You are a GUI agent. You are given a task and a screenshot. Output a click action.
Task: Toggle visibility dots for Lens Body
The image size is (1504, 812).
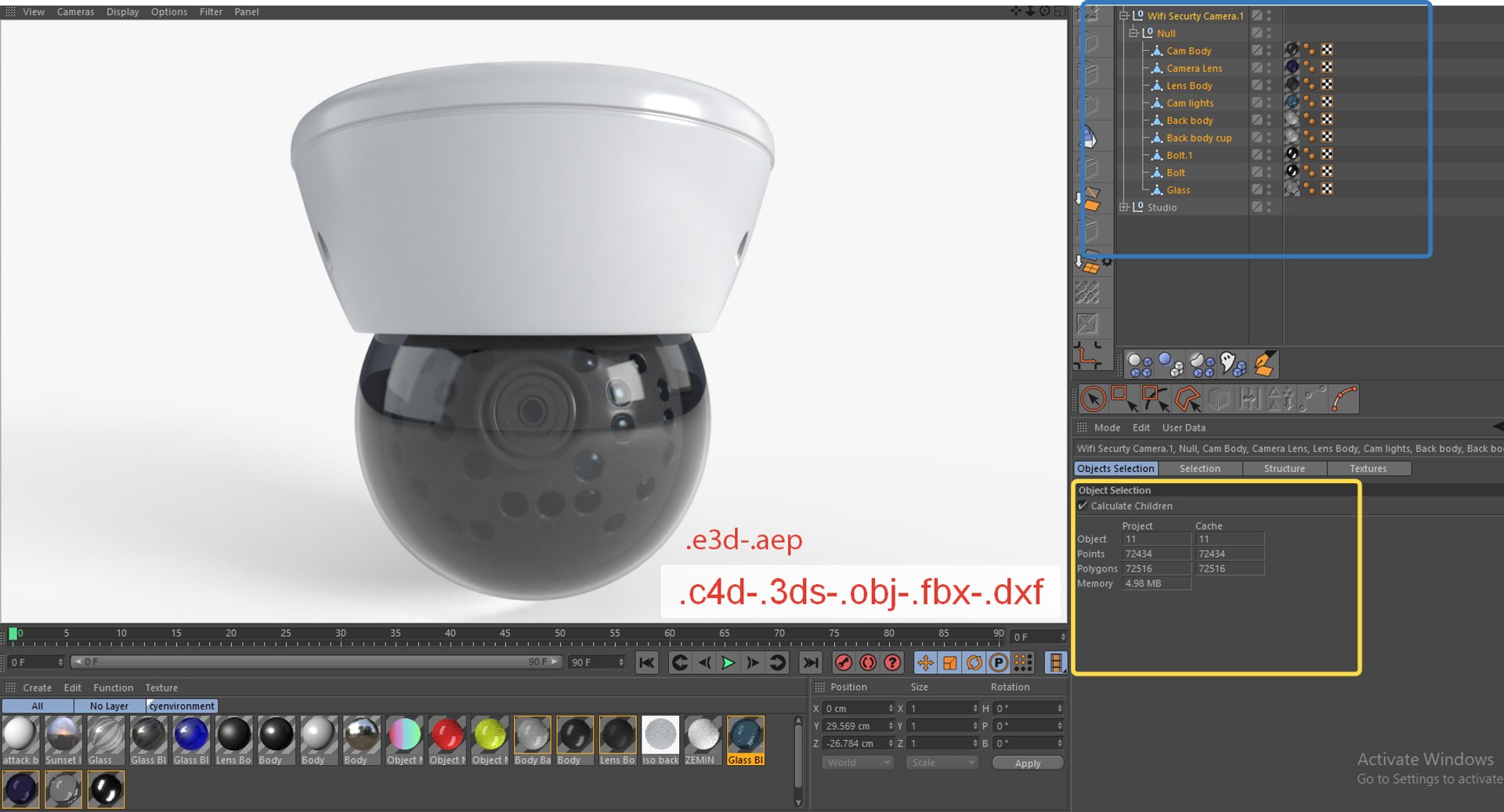tap(1269, 85)
